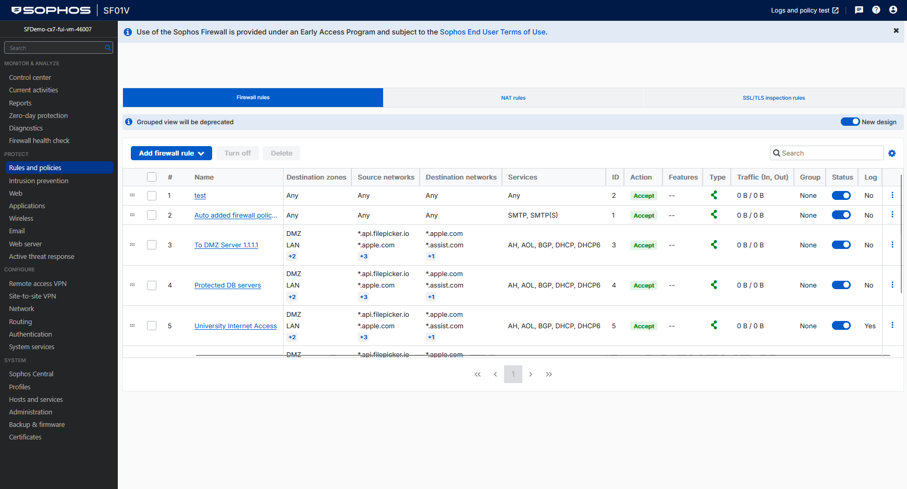Viewport: 907px width, 489px height.
Task: Open more options for Auto added firewall policy
Action: pyautogui.click(x=892, y=215)
